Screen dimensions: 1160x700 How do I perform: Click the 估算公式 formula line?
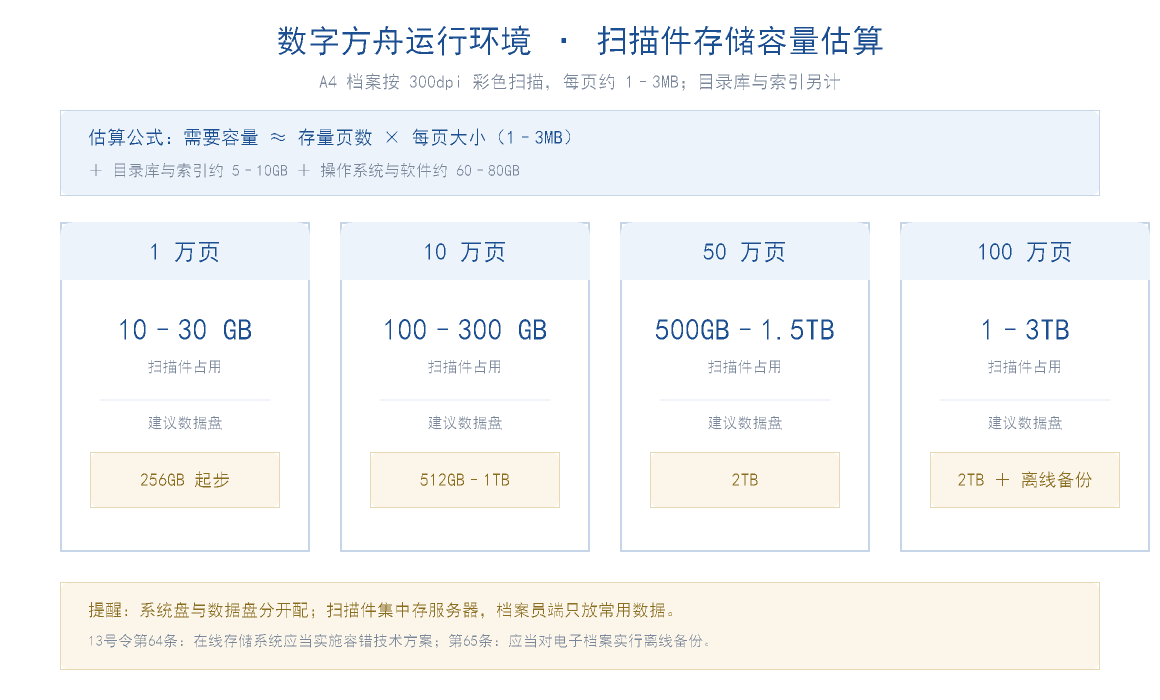[330, 138]
